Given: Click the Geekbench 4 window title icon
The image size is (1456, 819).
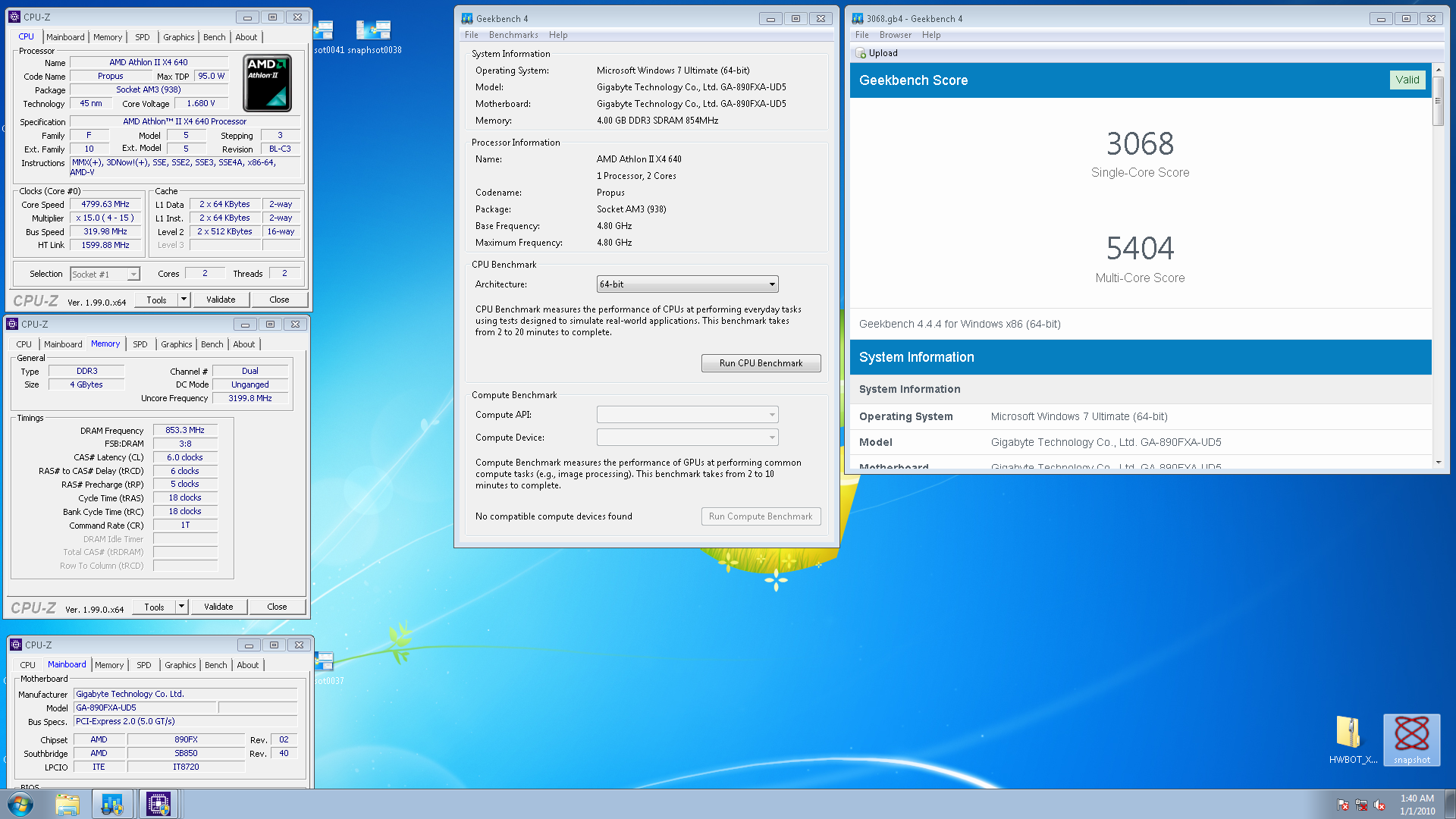Looking at the screenshot, I should [467, 18].
